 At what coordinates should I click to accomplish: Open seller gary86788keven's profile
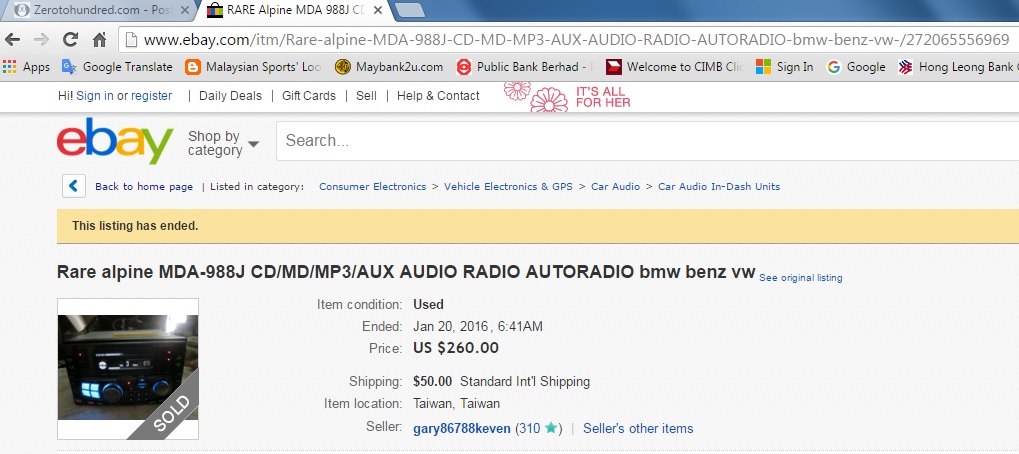click(462, 428)
